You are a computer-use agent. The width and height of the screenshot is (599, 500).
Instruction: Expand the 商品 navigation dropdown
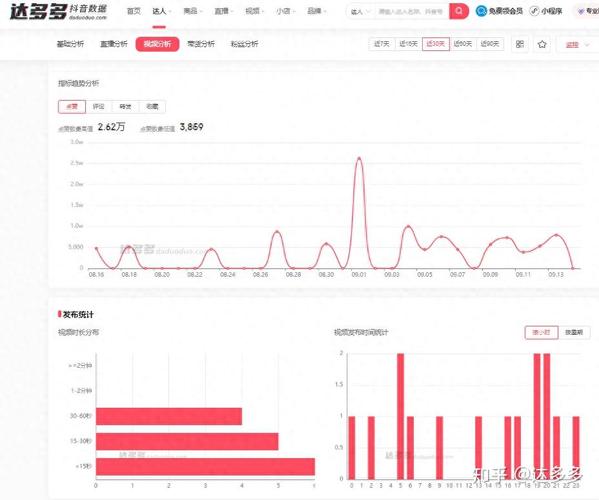point(193,11)
